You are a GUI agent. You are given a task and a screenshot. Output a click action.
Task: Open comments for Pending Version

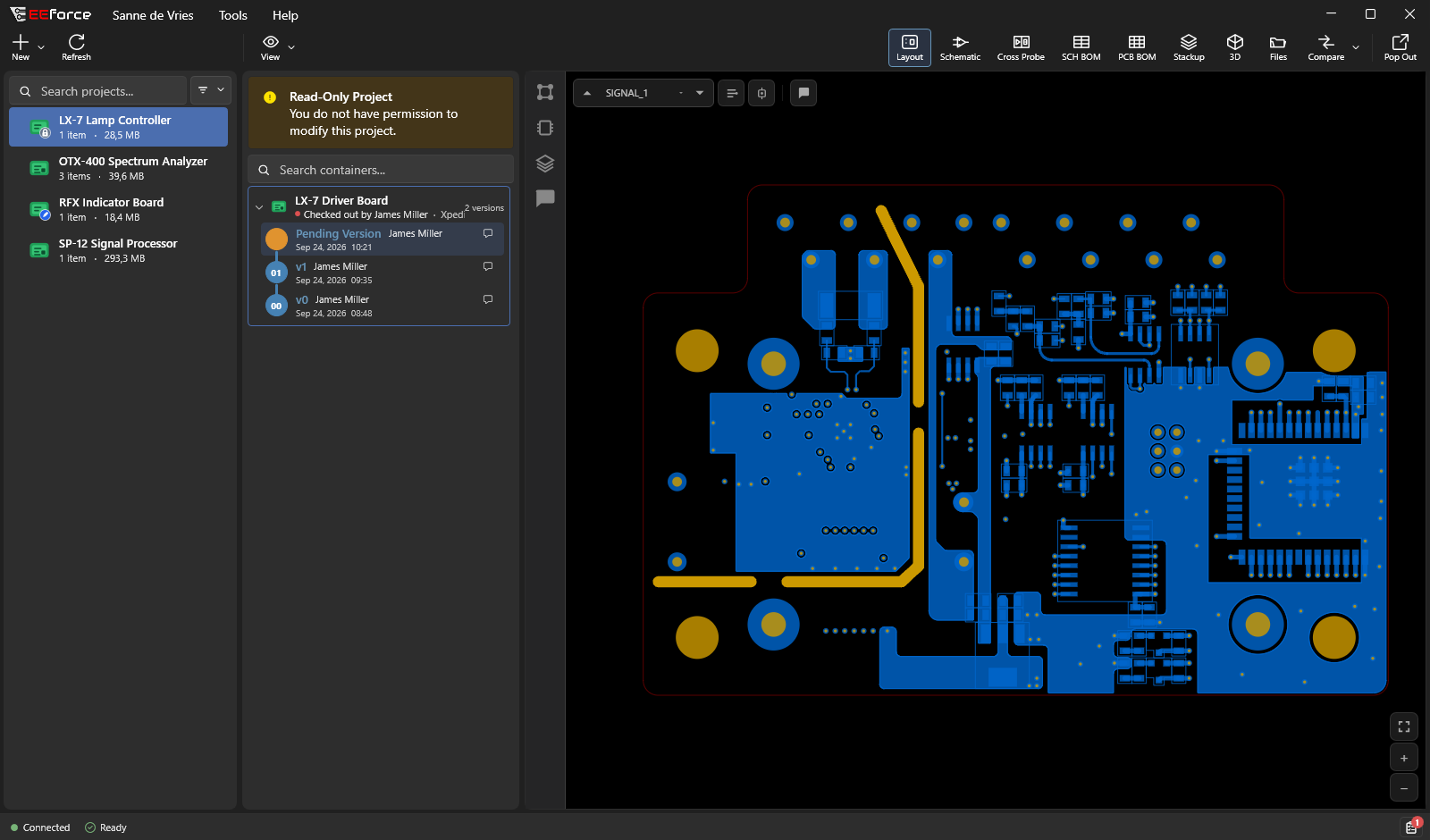click(488, 233)
